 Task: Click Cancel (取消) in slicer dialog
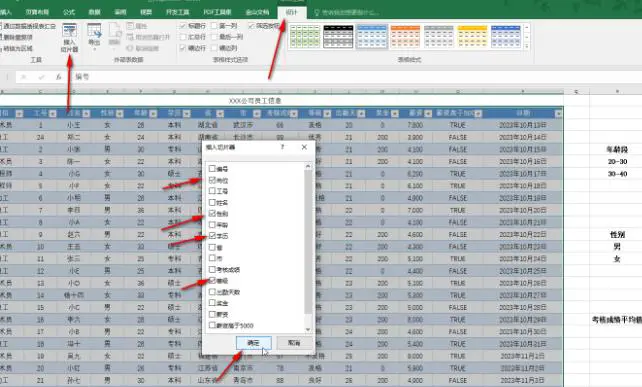(294, 343)
